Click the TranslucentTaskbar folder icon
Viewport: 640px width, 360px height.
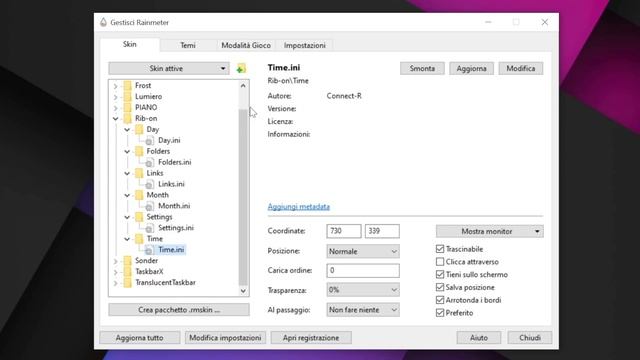pyautogui.click(x=128, y=282)
